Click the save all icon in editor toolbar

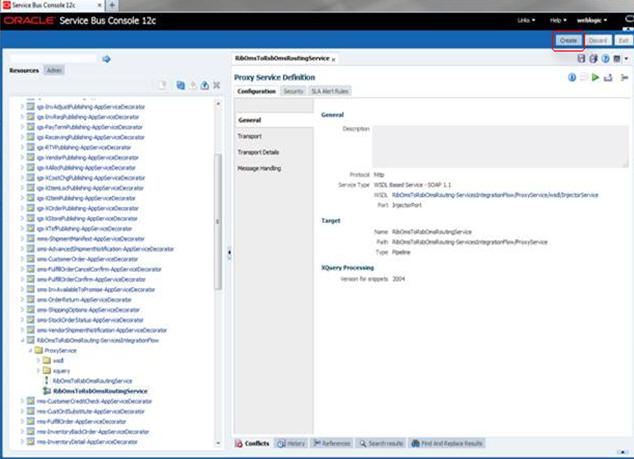(x=593, y=59)
